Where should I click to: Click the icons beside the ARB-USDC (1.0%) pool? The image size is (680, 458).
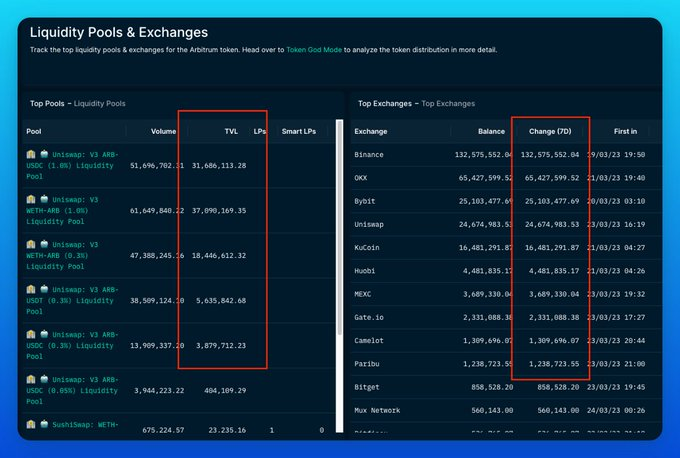[37, 154]
